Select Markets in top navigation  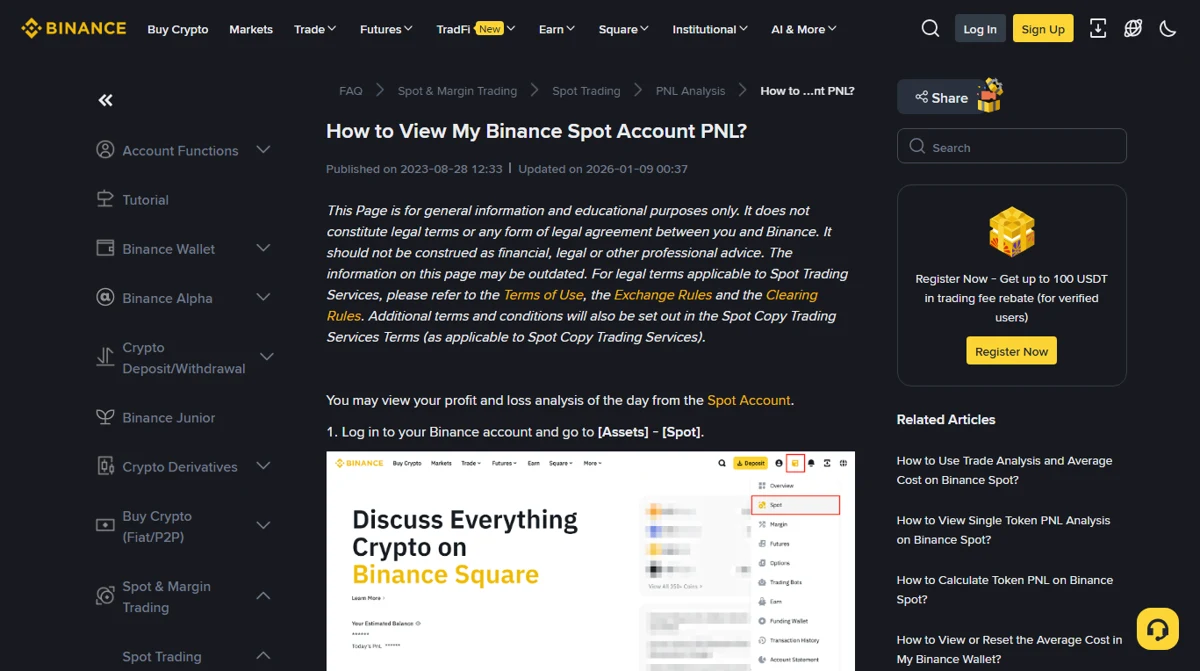coord(251,29)
